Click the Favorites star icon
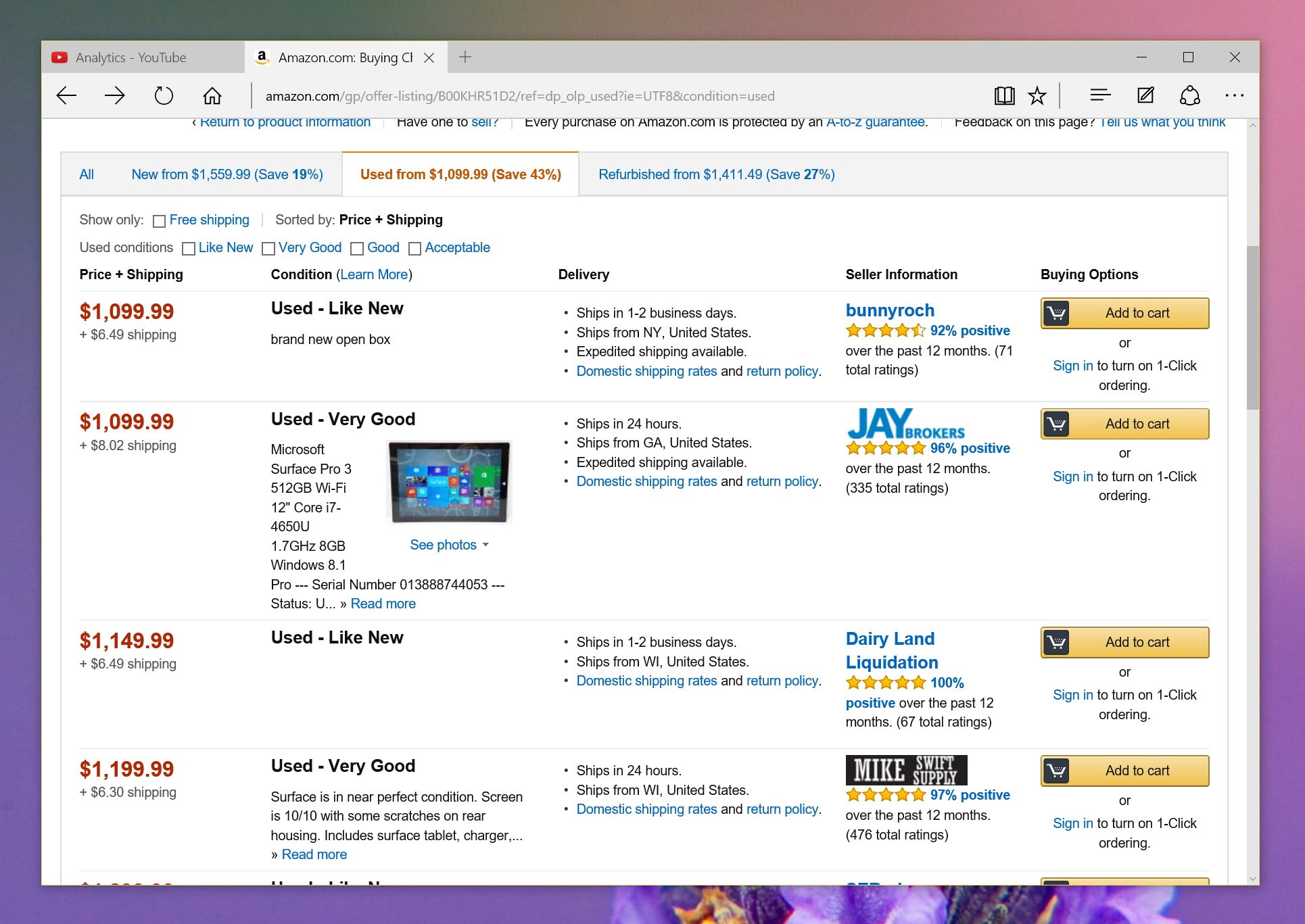1305x924 pixels. [1037, 96]
